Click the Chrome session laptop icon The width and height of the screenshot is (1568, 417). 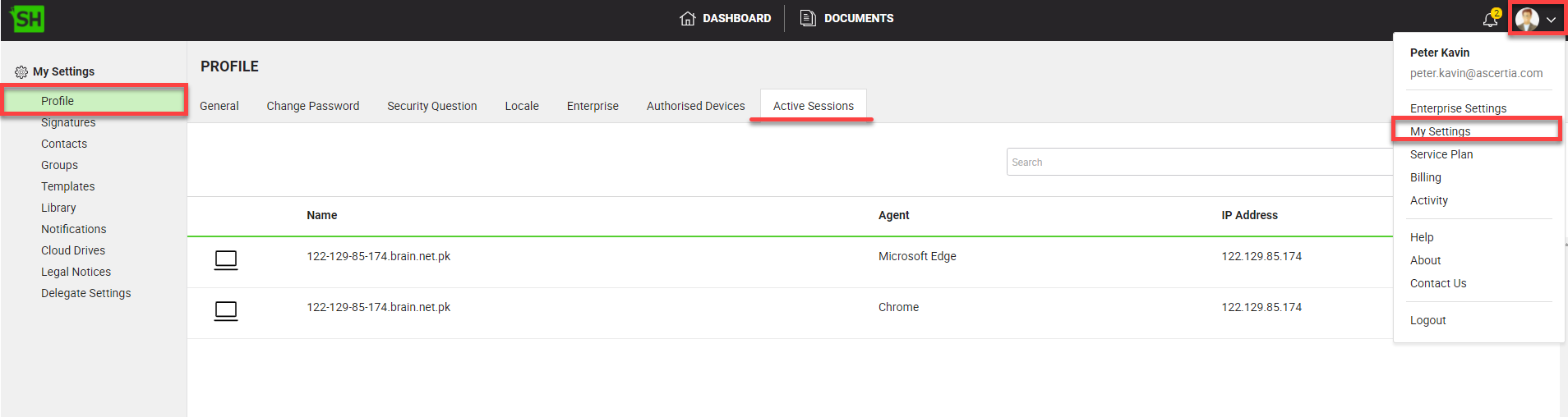point(226,311)
